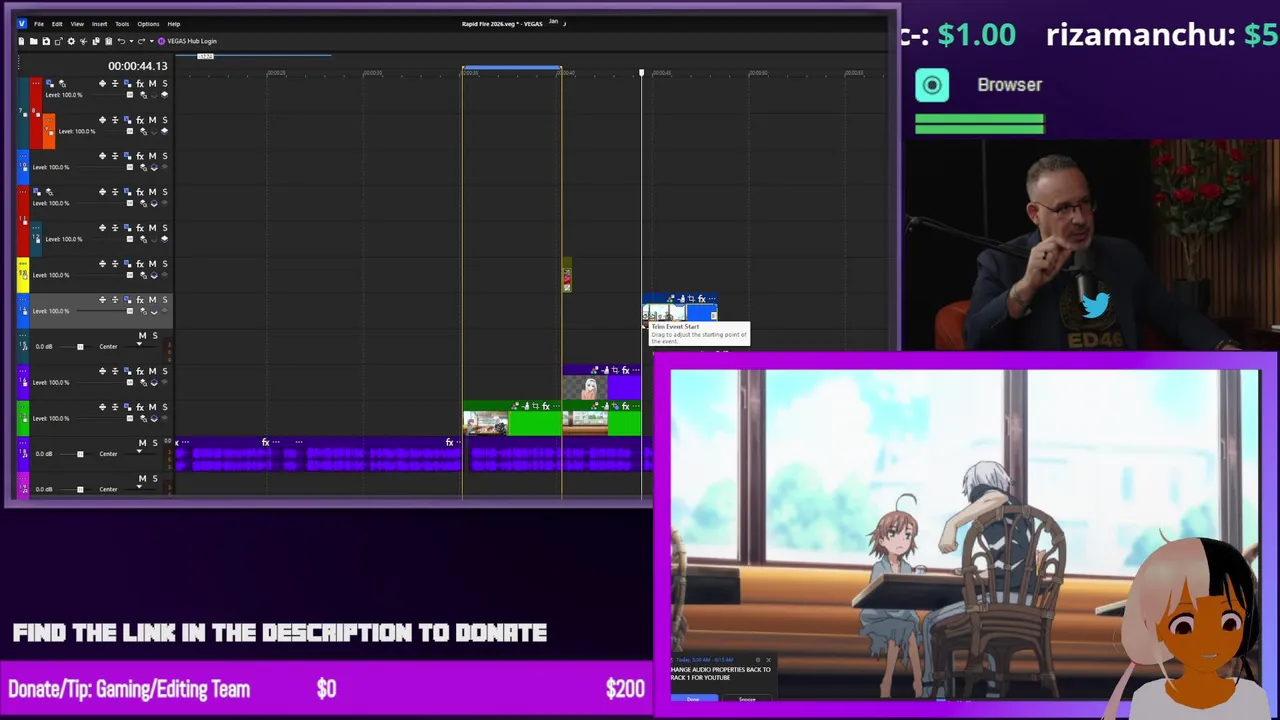Click VEGAS Hub Login button

(187, 41)
